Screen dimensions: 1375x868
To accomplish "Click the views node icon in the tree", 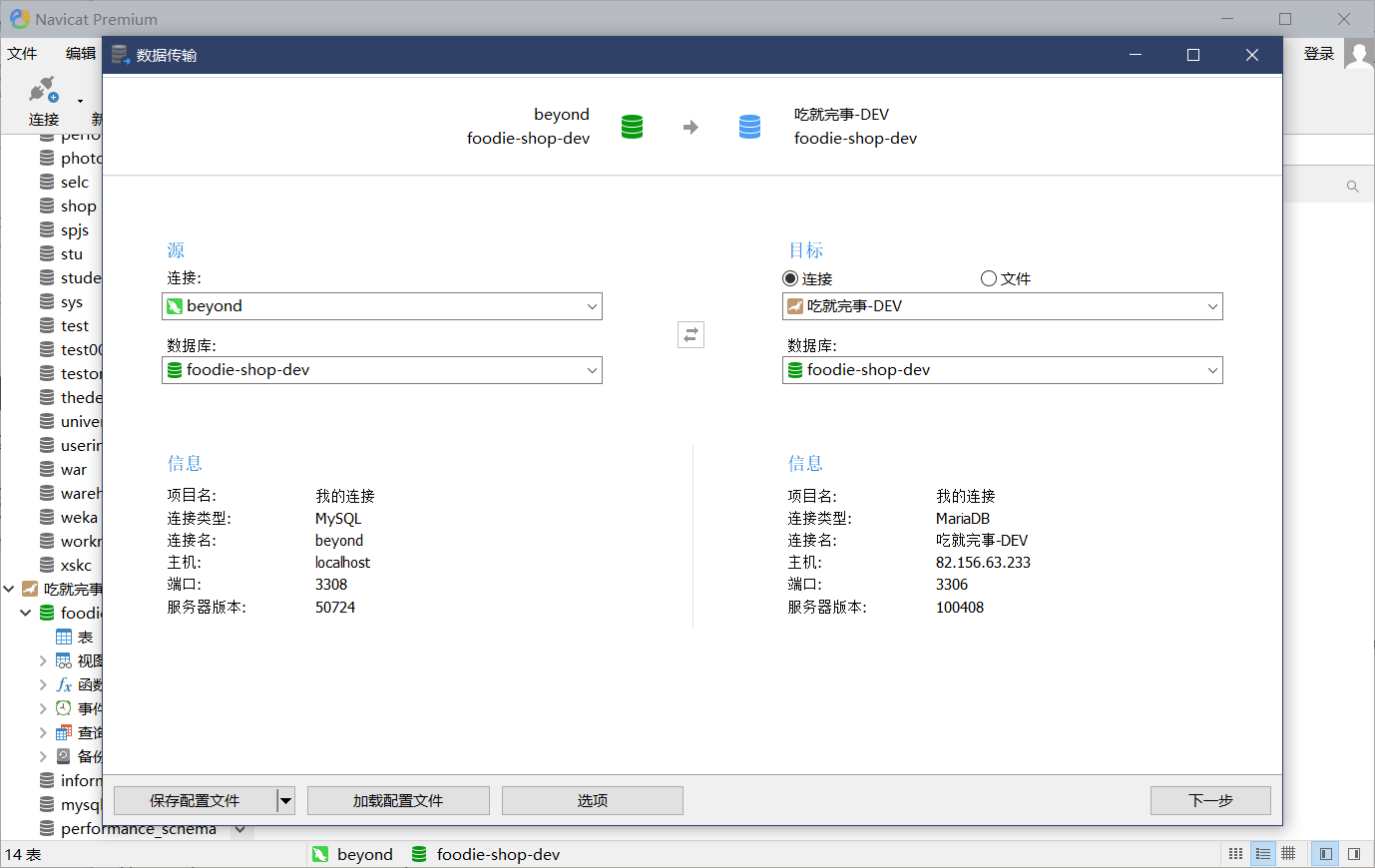I will (x=64, y=660).
